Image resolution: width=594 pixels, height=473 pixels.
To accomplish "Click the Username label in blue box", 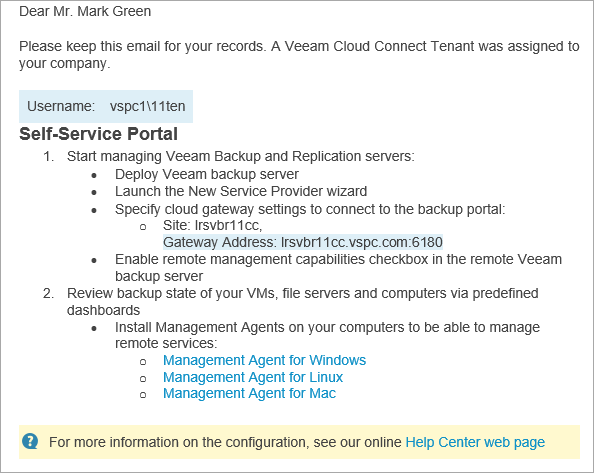I will click(61, 106).
